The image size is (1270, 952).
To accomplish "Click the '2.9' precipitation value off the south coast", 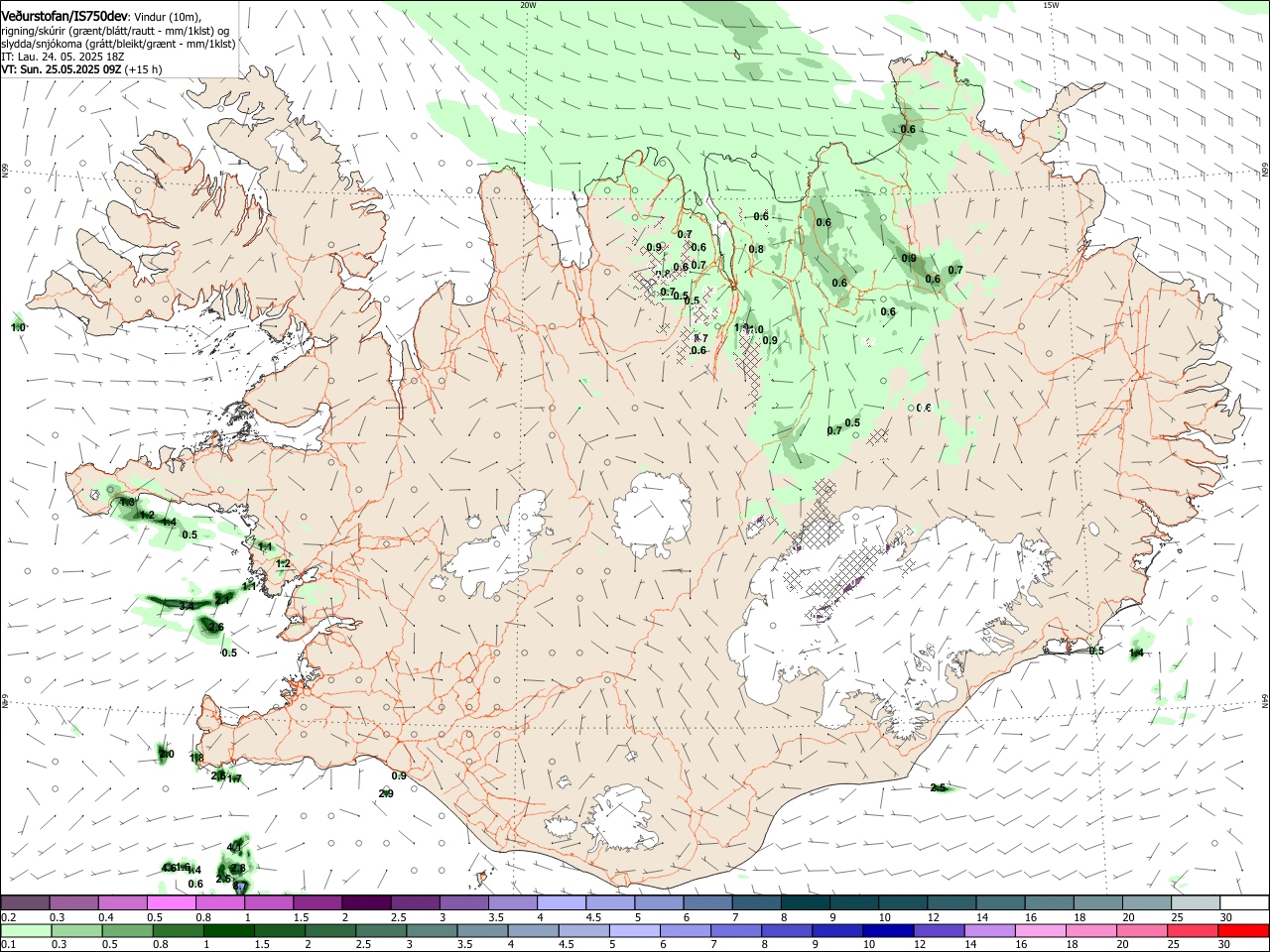I will click(387, 793).
